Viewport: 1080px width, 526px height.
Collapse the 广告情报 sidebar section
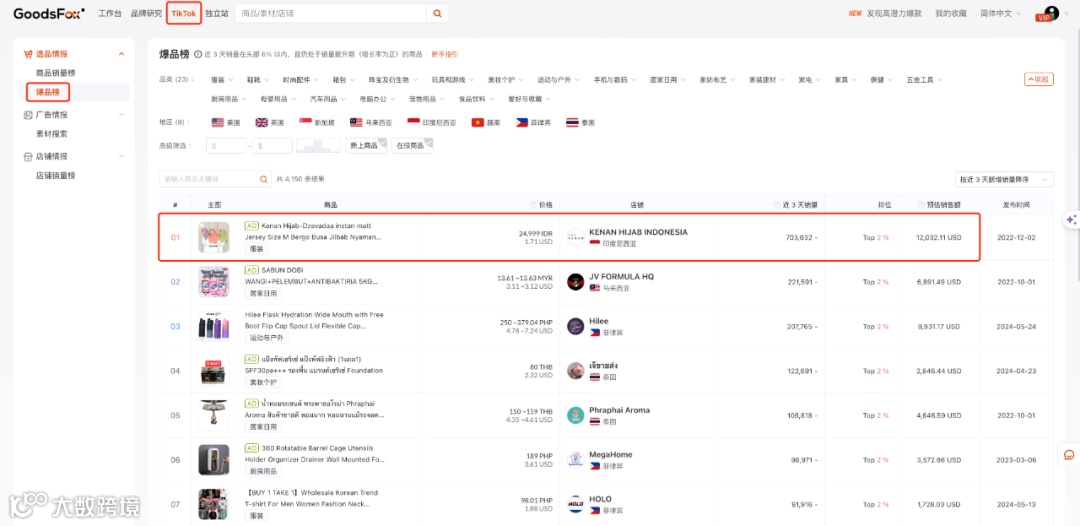(x=121, y=115)
